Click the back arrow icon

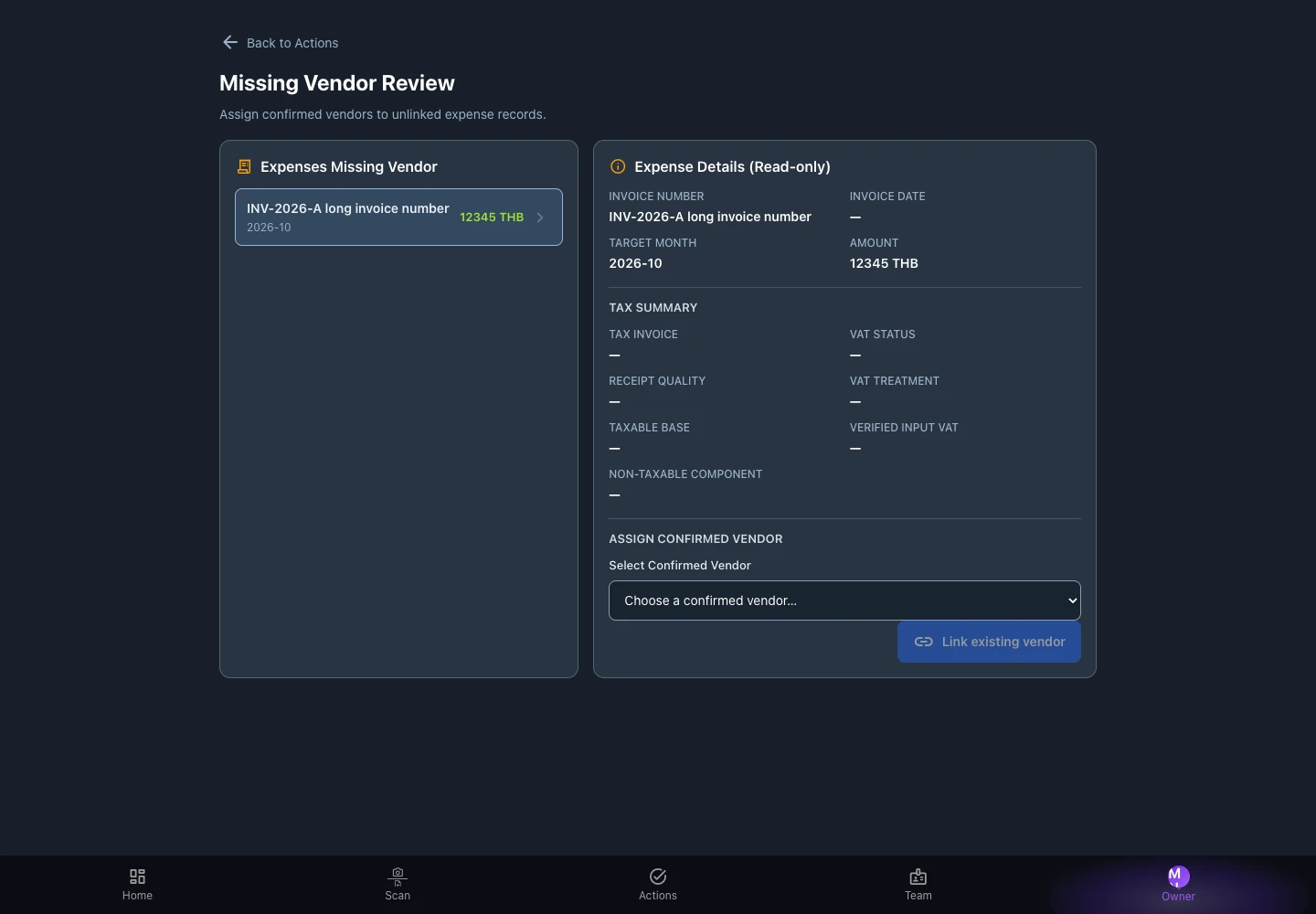(230, 42)
